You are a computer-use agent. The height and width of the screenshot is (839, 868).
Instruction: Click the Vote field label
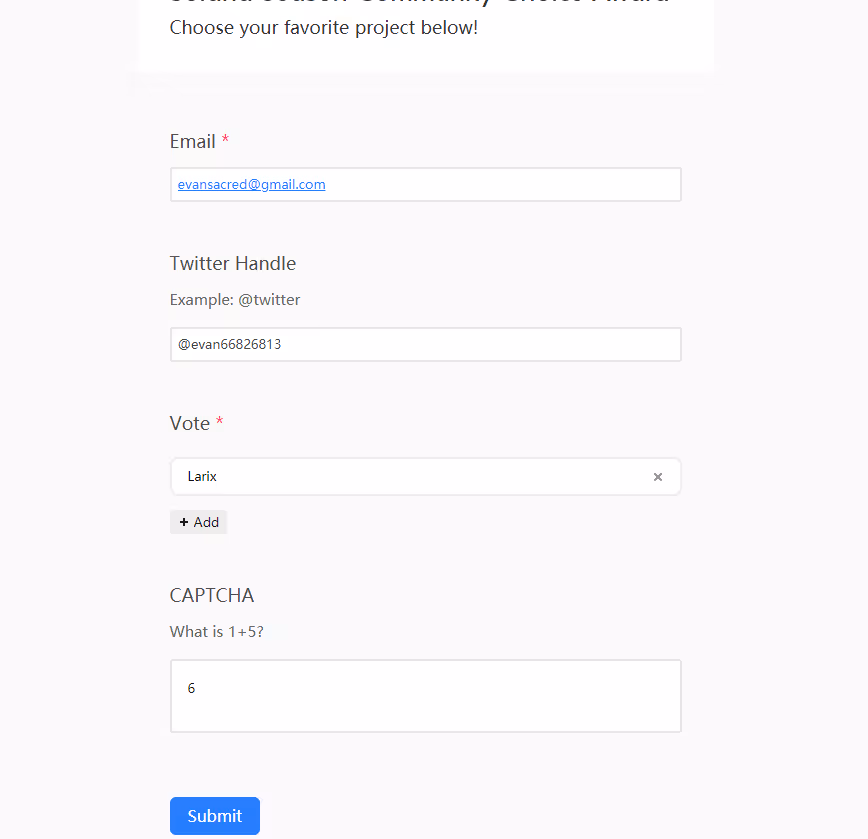(189, 423)
